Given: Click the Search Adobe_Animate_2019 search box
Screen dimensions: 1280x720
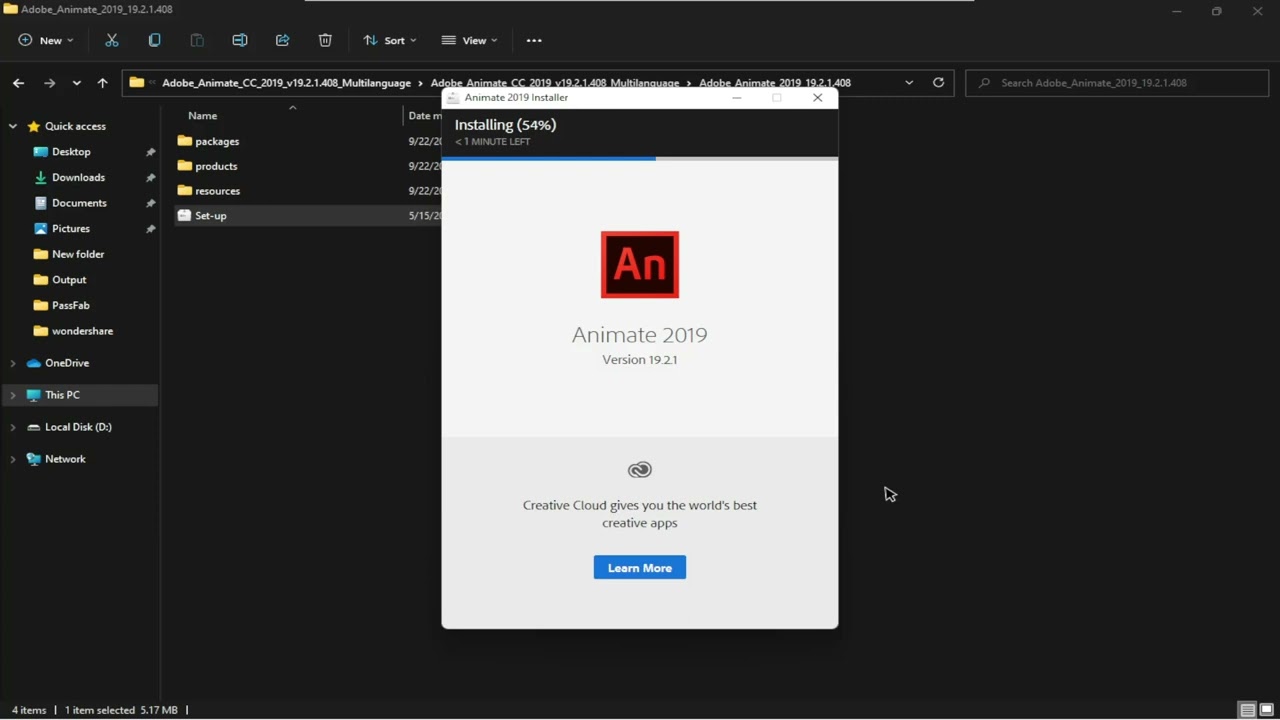Looking at the screenshot, I should [1117, 83].
